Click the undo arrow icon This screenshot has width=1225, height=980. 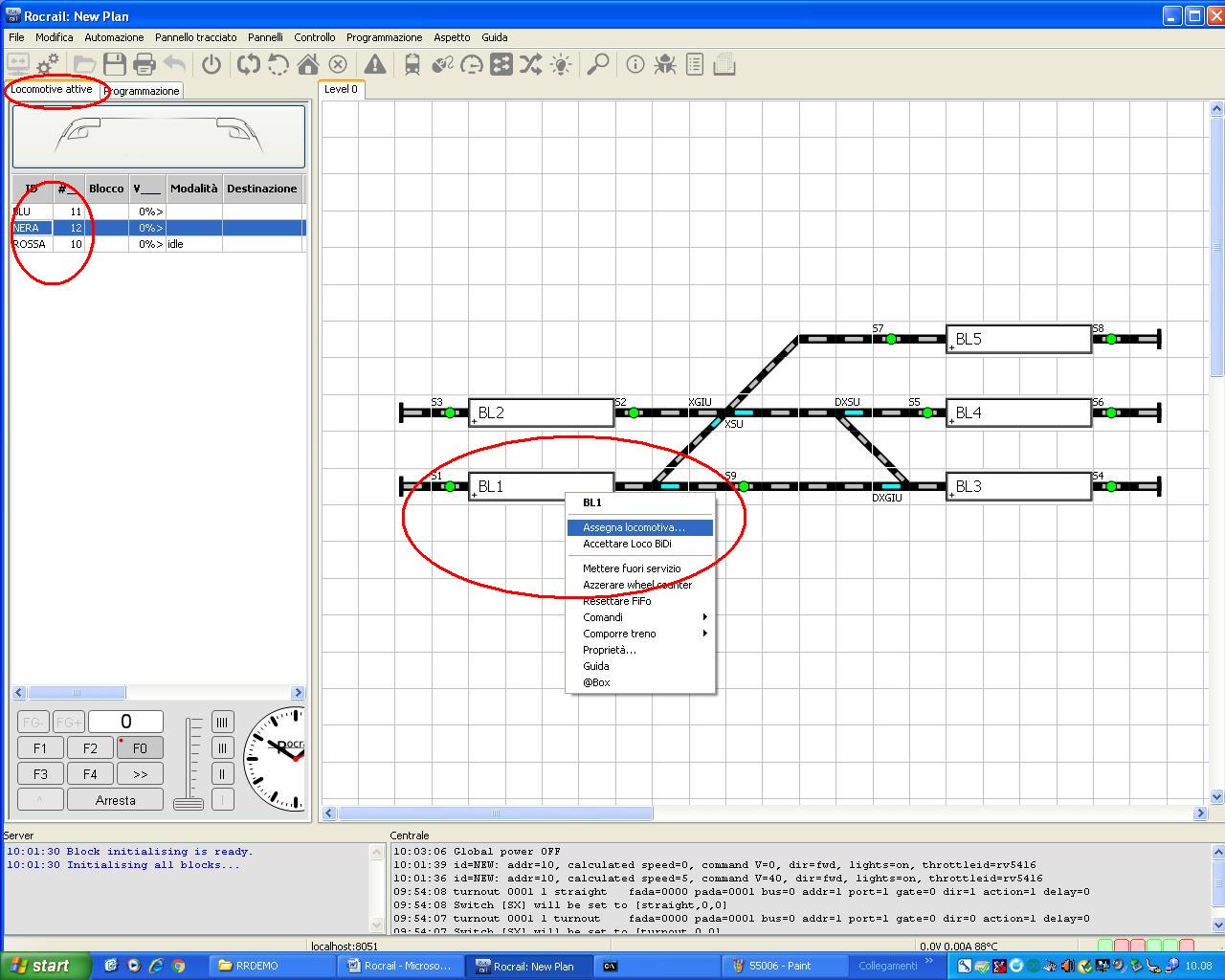(x=174, y=64)
